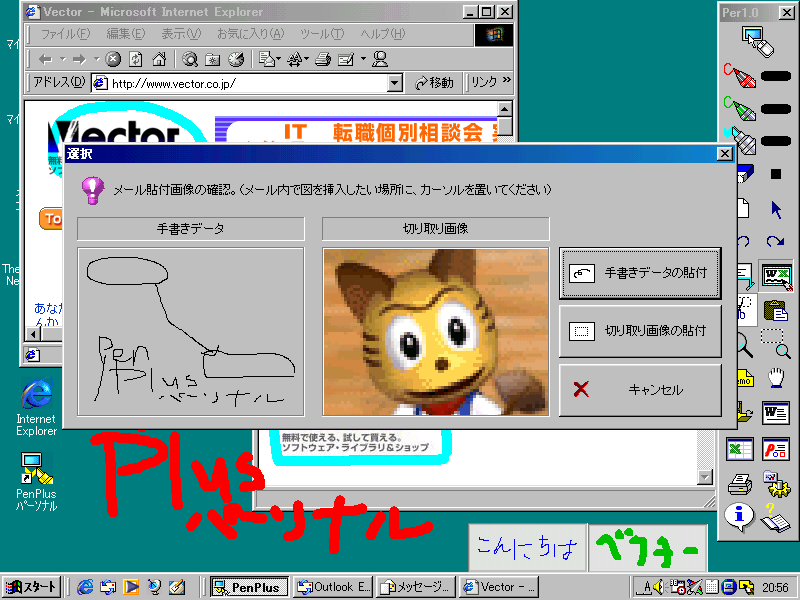Click the Internet Explorer desktop icon

pos(36,407)
